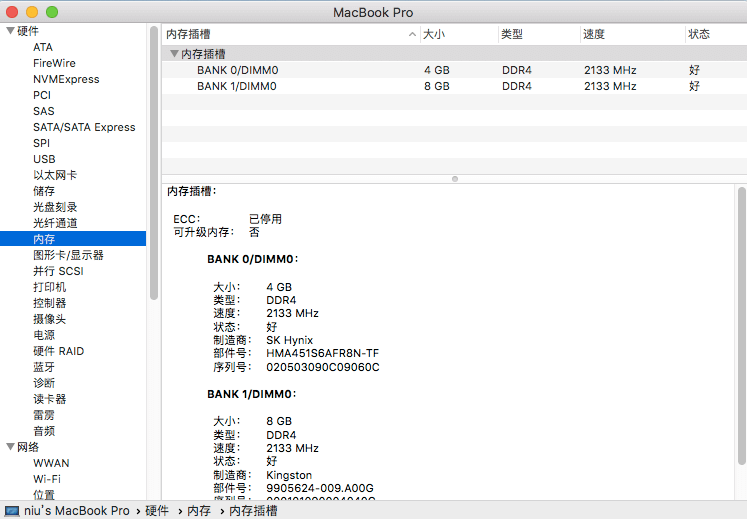Select 硬件 RAID in the sidebar
The height and width of the screenshot is (519, 747).
tap(59, 351)
